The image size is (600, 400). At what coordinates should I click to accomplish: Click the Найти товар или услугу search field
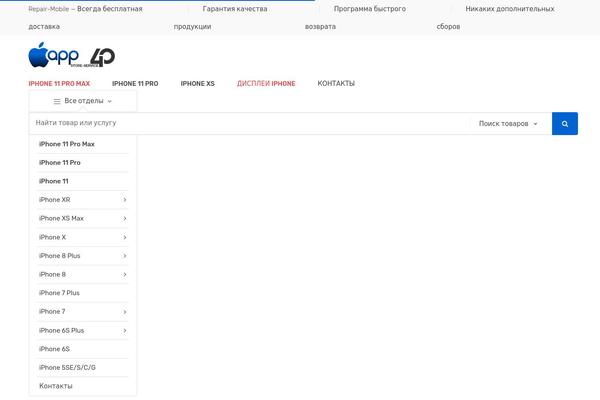249,123
